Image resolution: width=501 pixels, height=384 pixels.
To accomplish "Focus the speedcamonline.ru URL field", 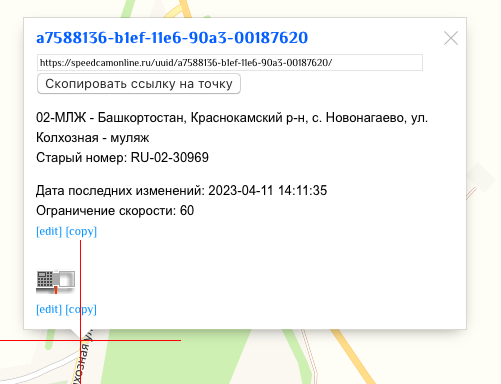I will point(230,63).
